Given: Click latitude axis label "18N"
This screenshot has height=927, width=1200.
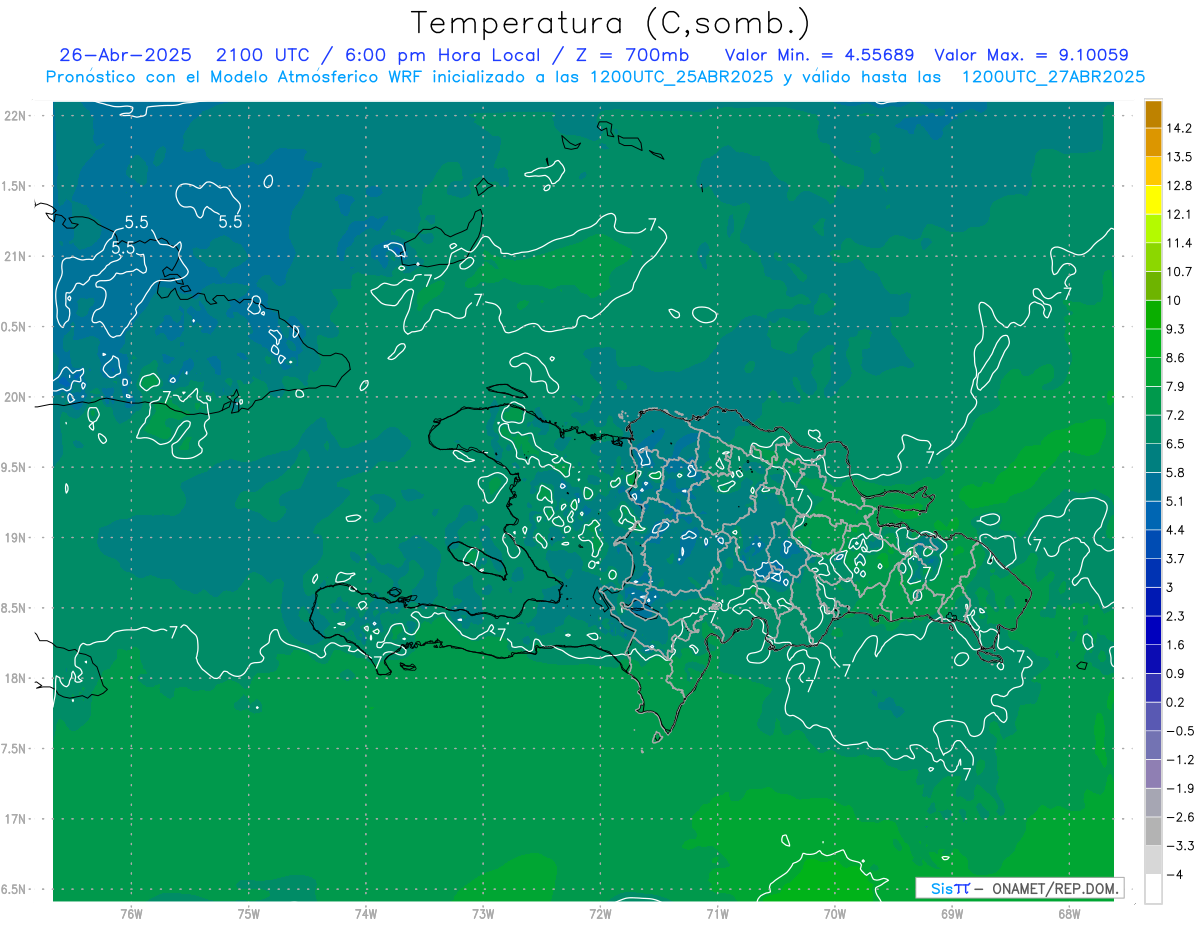Looking at the screenshot, I should 14,678.
